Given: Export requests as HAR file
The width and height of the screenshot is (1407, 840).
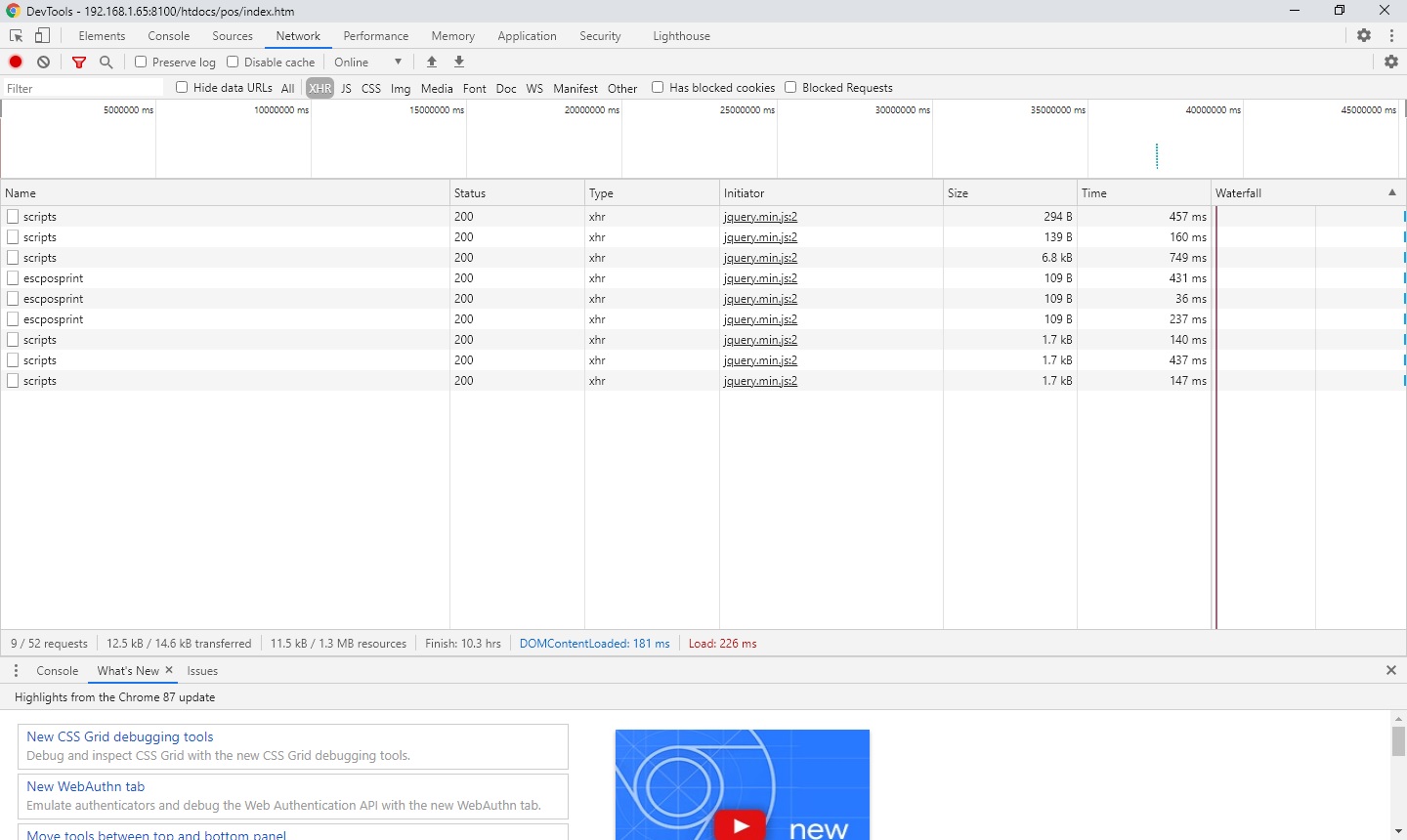Looking at the screenshot, I should (459, 62).
